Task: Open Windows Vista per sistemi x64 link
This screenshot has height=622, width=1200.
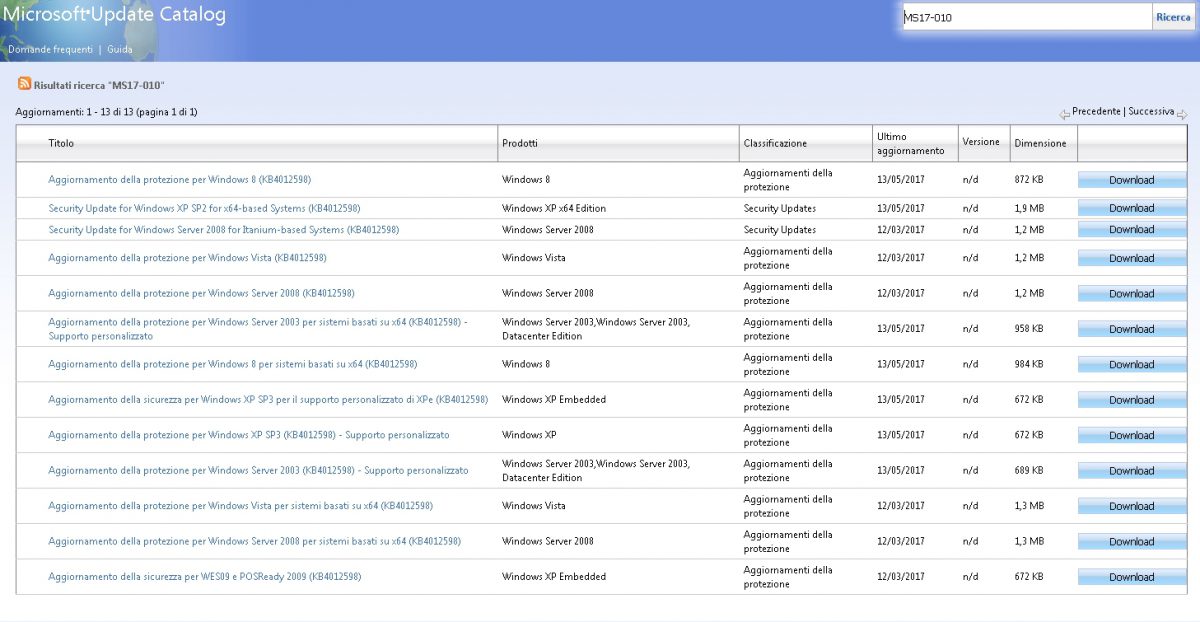Action: (240, 506)
